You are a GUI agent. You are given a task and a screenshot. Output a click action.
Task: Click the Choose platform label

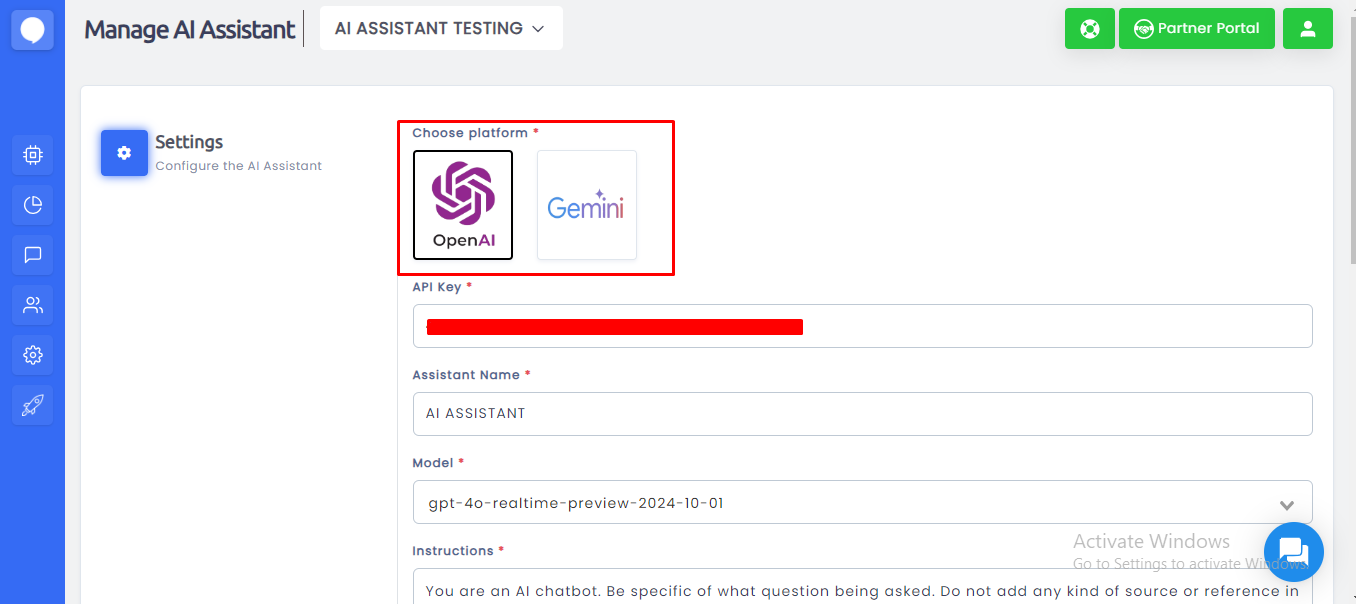pos(470,133)
